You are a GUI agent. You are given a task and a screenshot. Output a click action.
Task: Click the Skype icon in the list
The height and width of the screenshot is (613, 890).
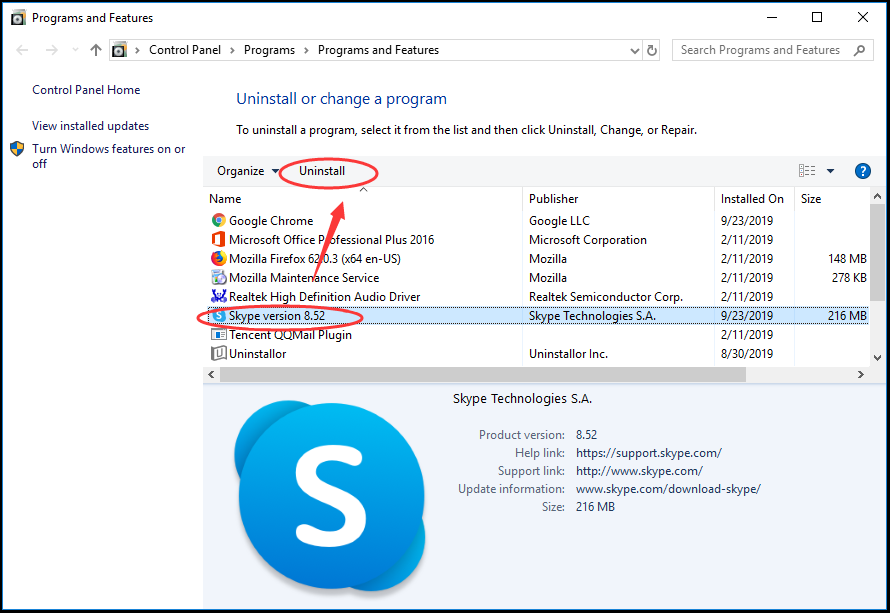219,316
